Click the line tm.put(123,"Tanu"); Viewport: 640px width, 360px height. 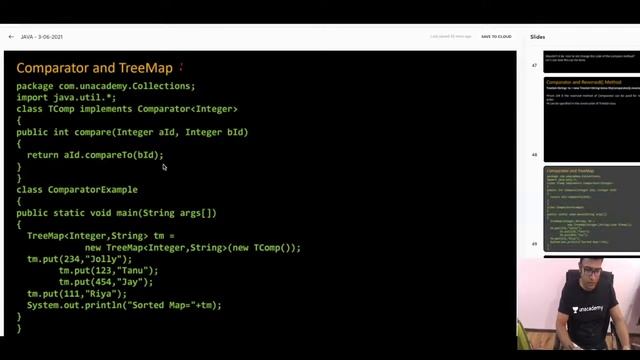tap(108, 271)
